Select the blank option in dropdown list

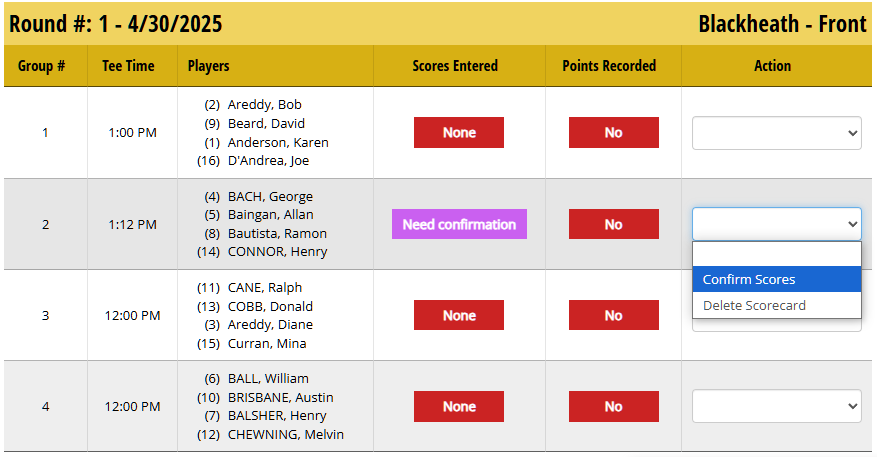click(x=776, y=254)
